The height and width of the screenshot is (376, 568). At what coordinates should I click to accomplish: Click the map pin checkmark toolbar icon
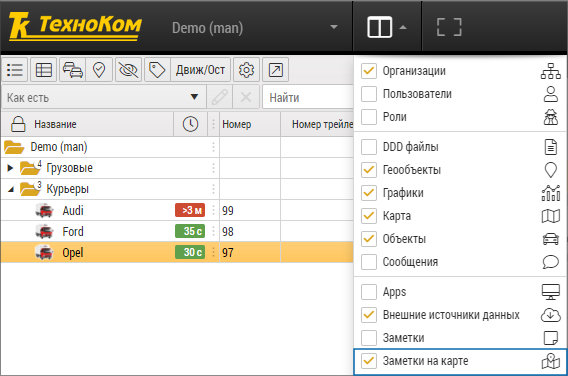coord(99,70)
